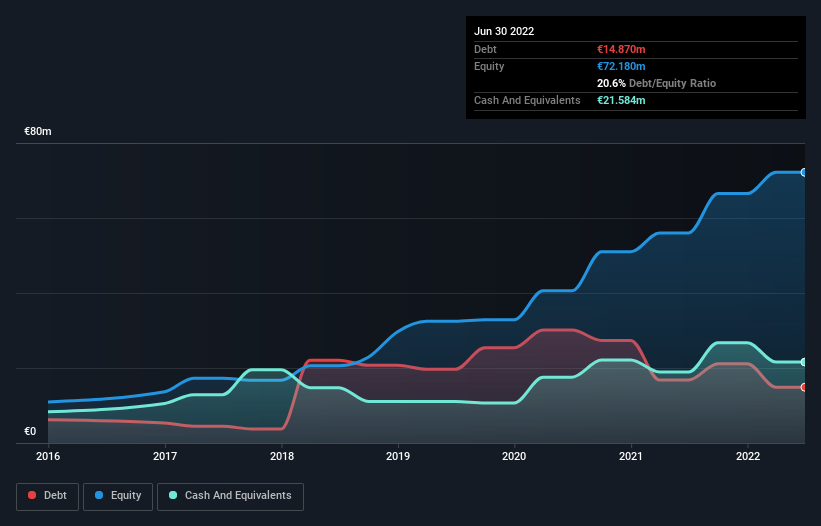Select the 2022 axis label

click(748, 456)
